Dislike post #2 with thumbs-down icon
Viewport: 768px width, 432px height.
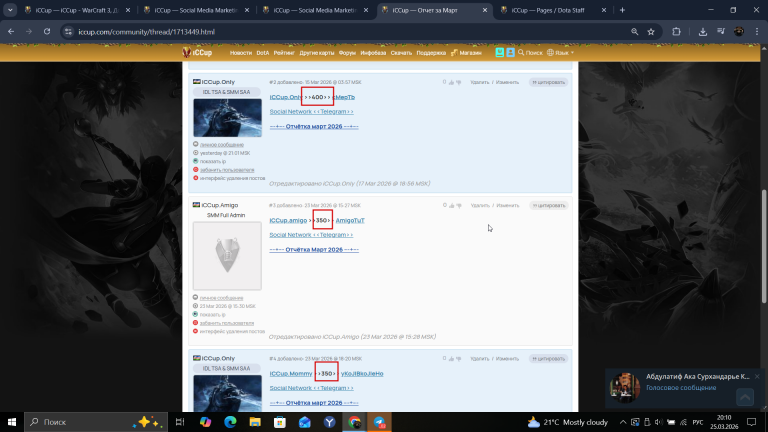pos(458,82)
